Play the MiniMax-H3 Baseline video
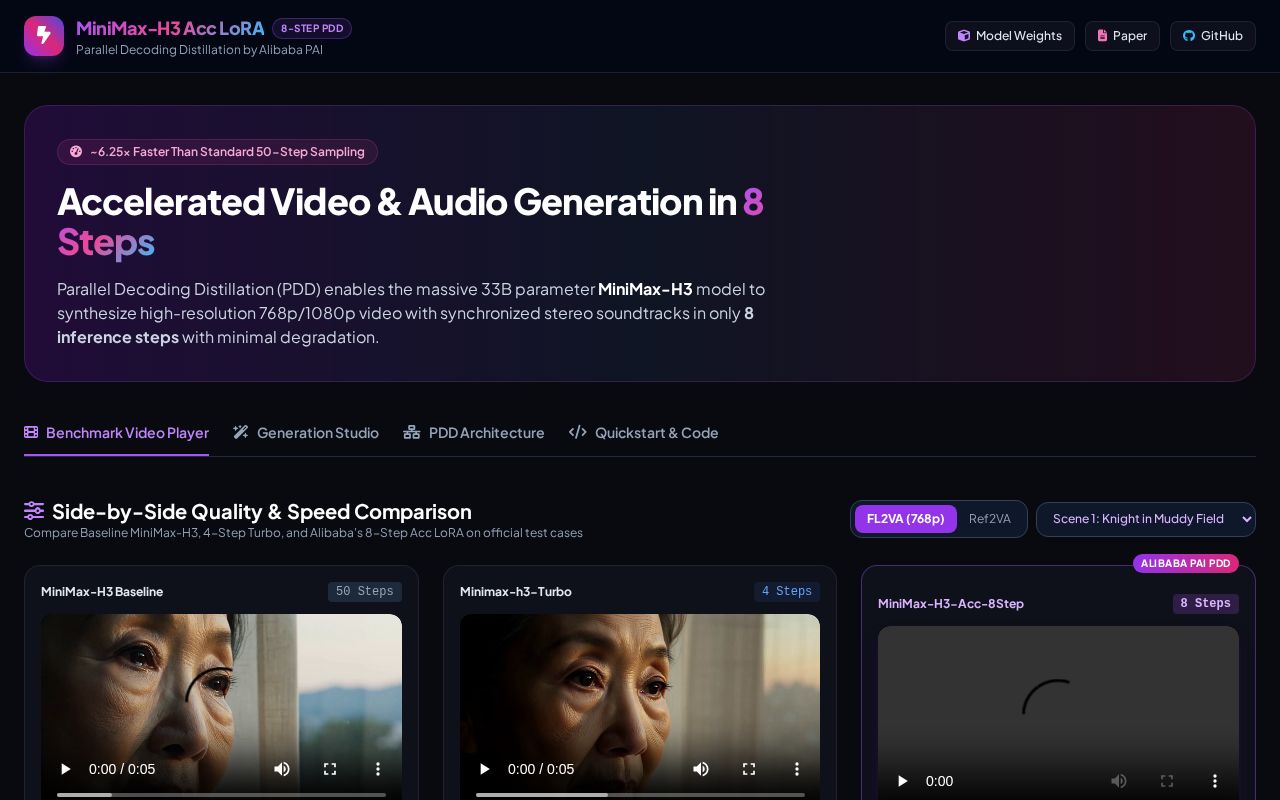This screenshot has height=800, width=1280. point(66,769)
